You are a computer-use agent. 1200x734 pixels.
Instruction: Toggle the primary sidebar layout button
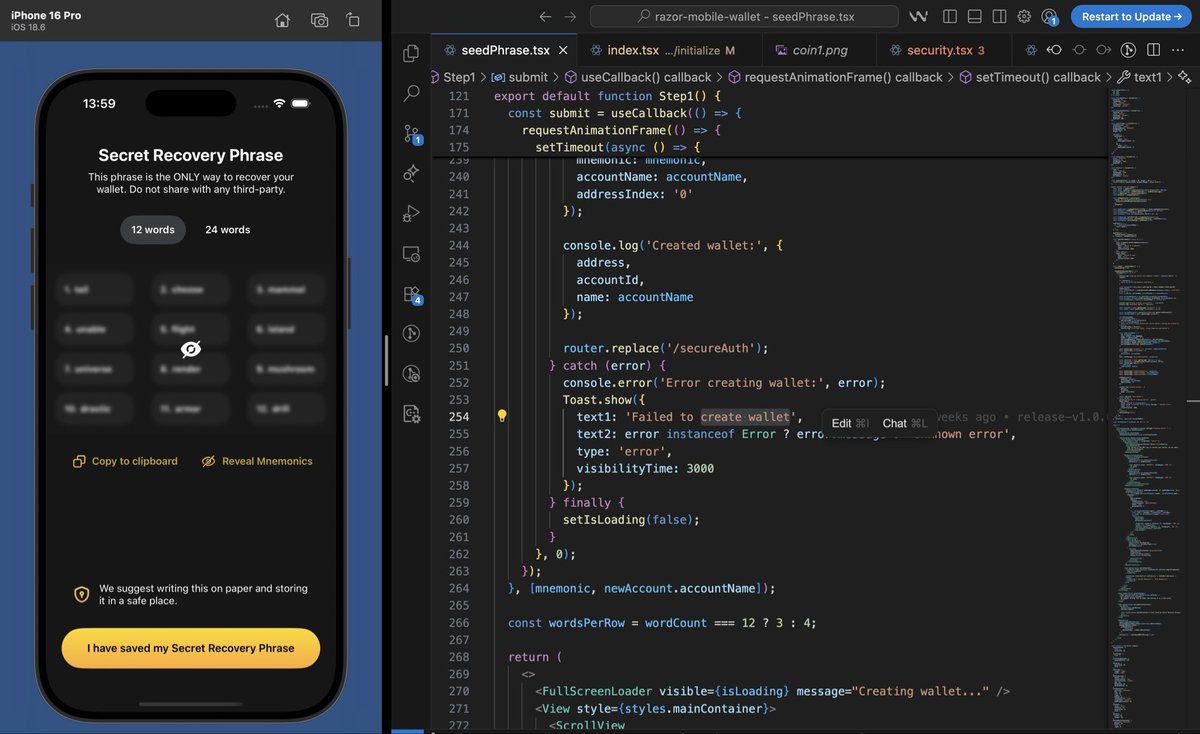[x=950, y=17]
